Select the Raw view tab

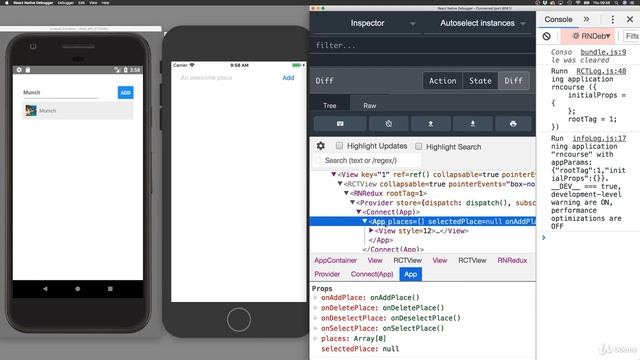(x=369, y=106)
